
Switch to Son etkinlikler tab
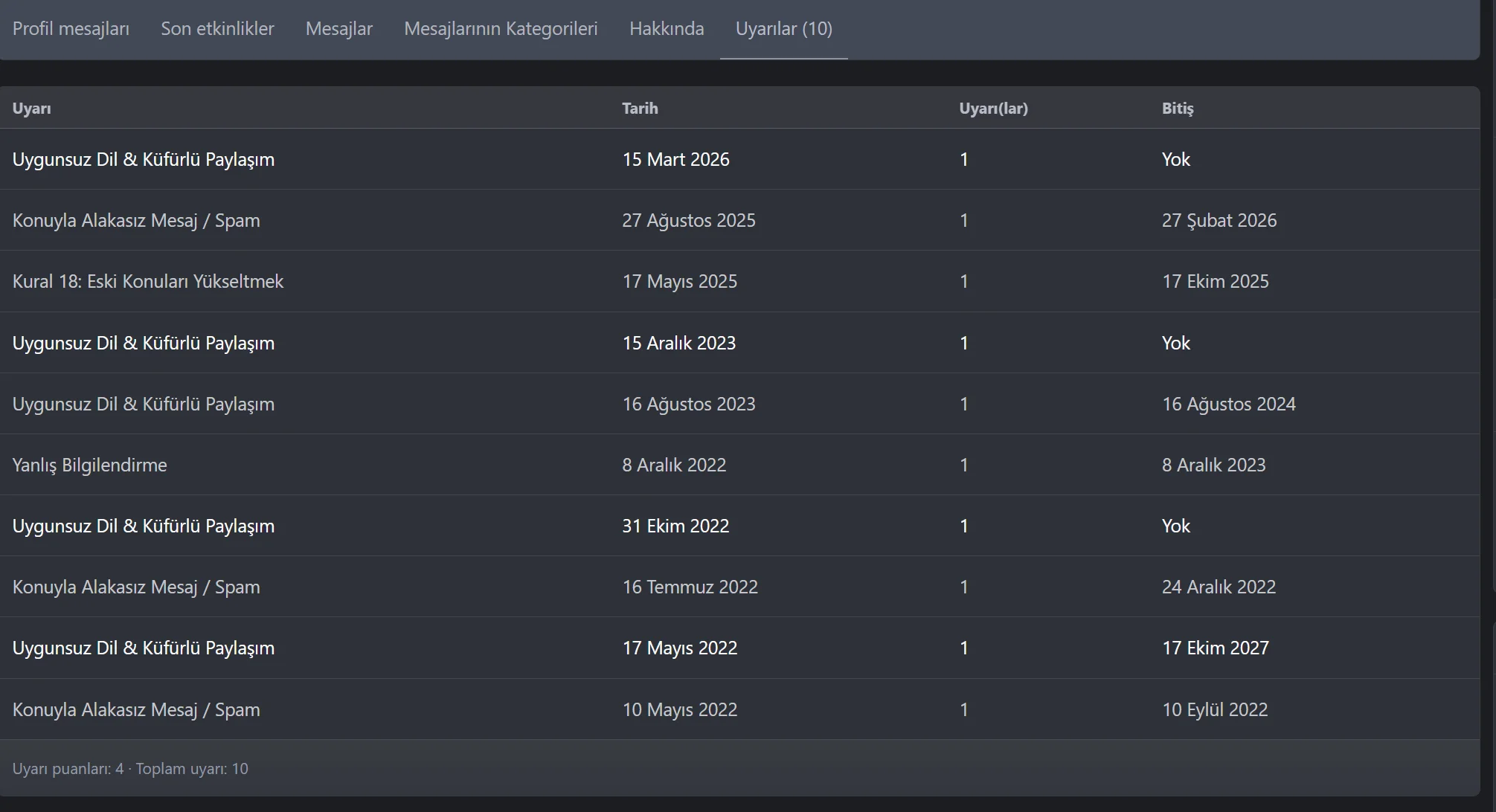coord(217,29)
